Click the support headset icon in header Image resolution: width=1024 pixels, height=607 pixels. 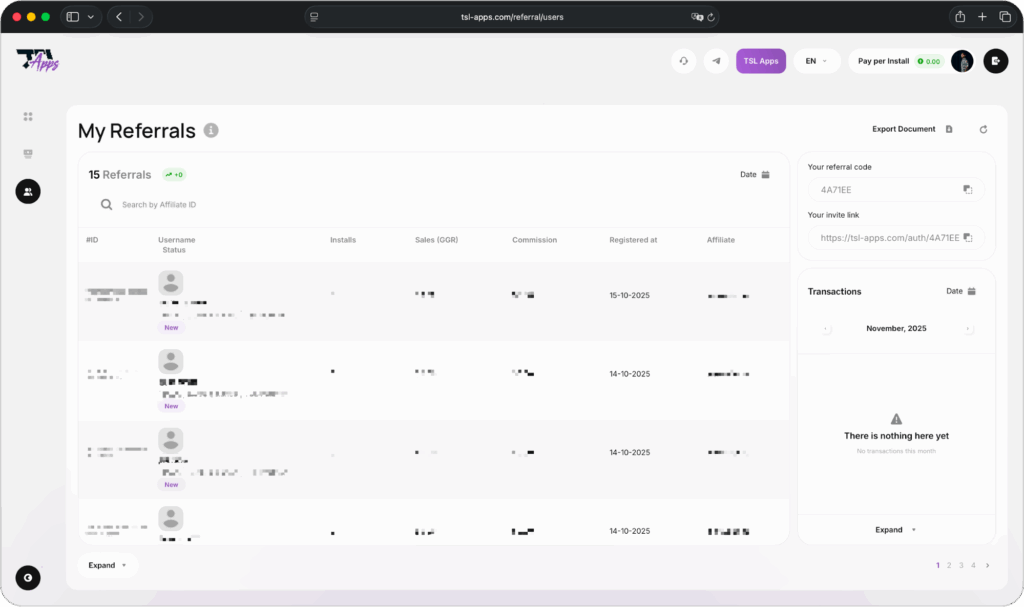(x=683, y=61)
